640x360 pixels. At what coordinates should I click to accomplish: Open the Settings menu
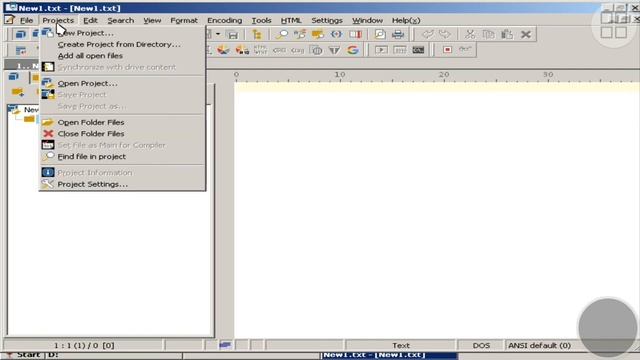pyautogui.click(x=327, y=20)
